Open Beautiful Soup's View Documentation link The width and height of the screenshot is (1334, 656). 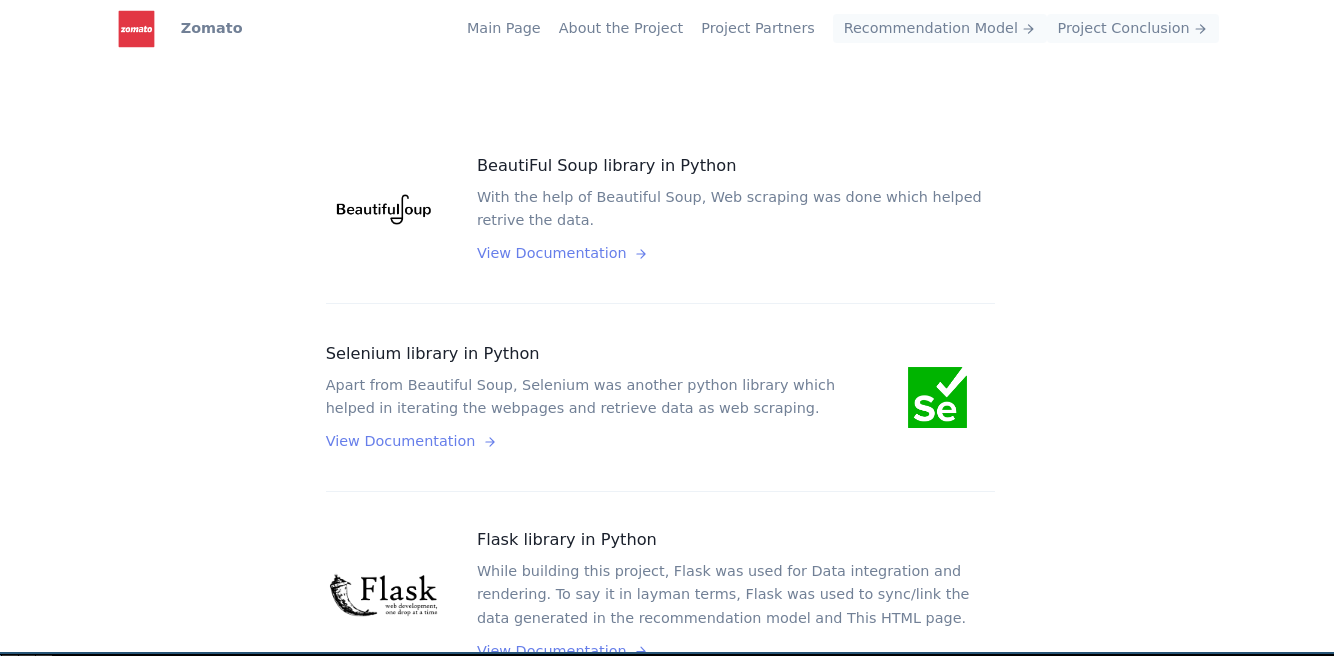[x=551, y=253]
